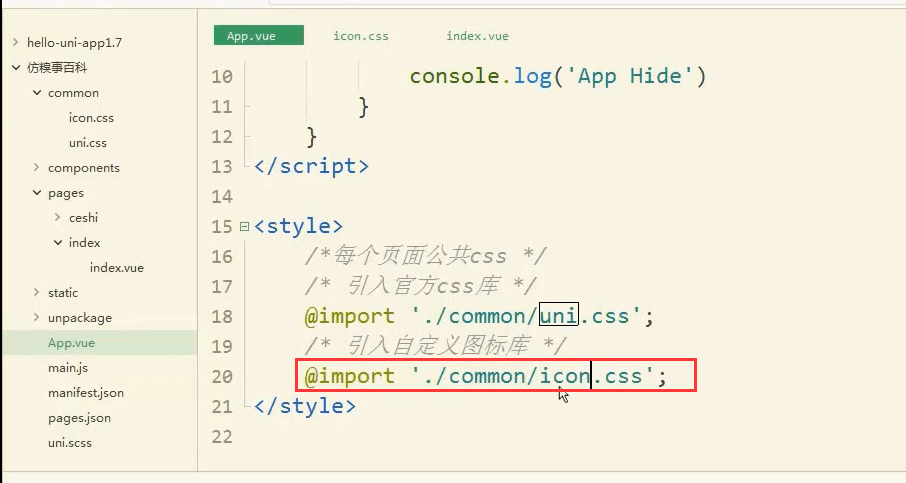
Task: Select the hello-uni-app1.7 project name
Action: click(x=75, y=42)
